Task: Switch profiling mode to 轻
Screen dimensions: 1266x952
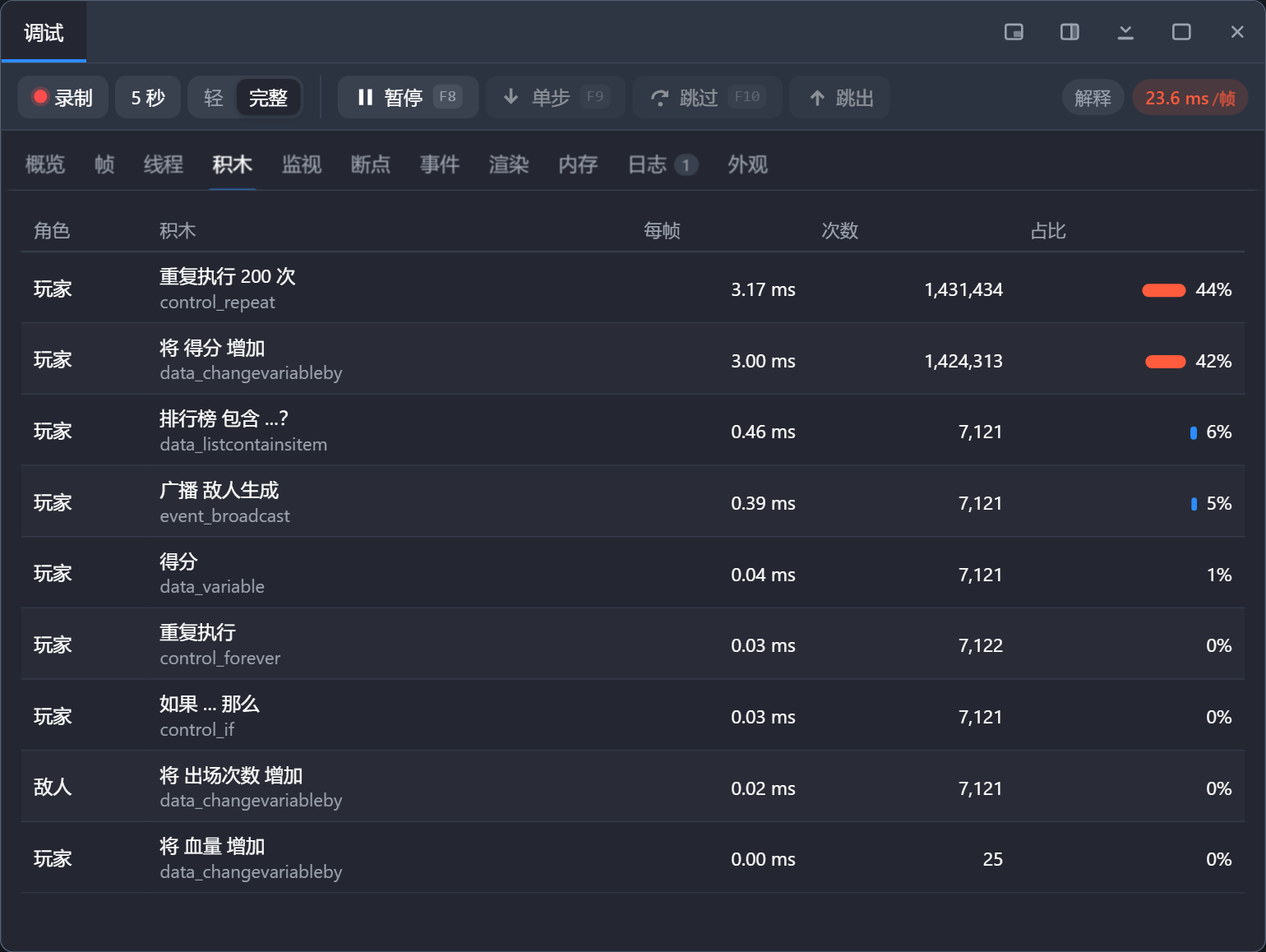Action: click(x=214, y=98)
